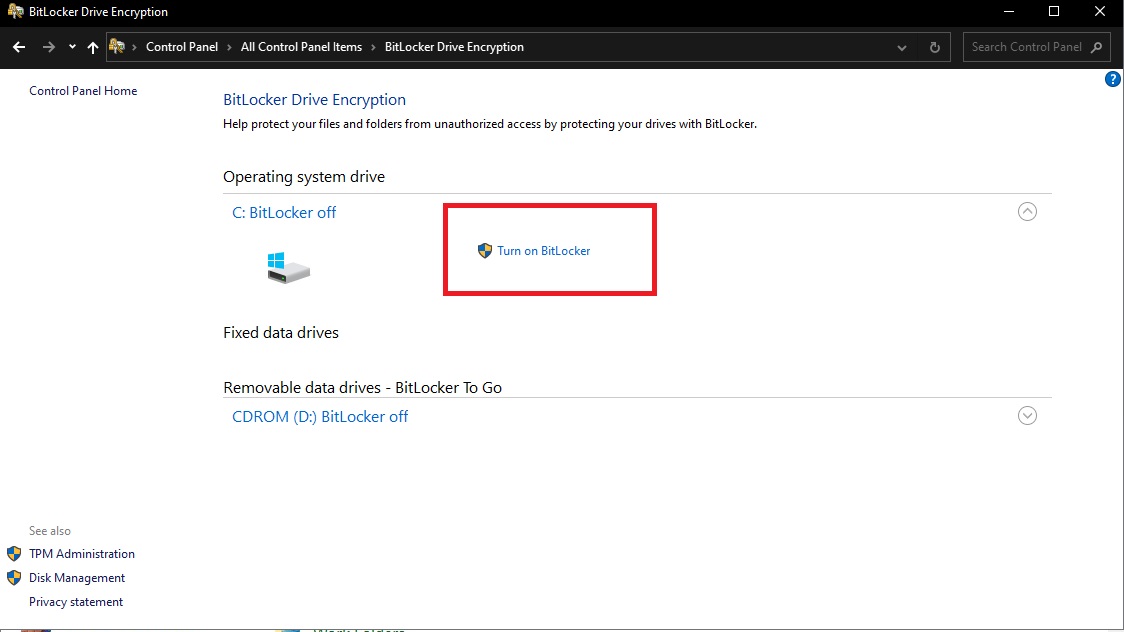
Task: Go up one level with up arrow
Action: (92, 47)
